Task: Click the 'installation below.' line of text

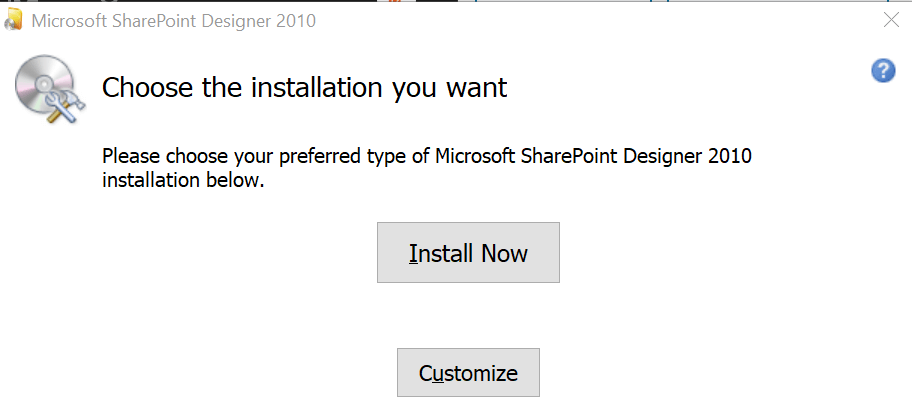Action: (x=183, y=180)
